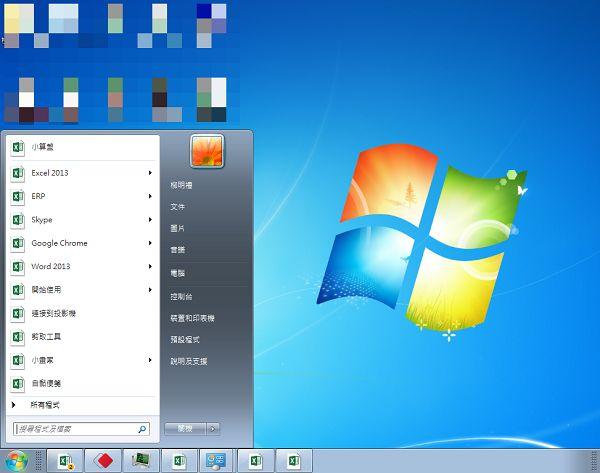The width and height of the screenshot is (600, 473).
Task: Click the icon next to Excel 2013
Action: click(18, 173)
